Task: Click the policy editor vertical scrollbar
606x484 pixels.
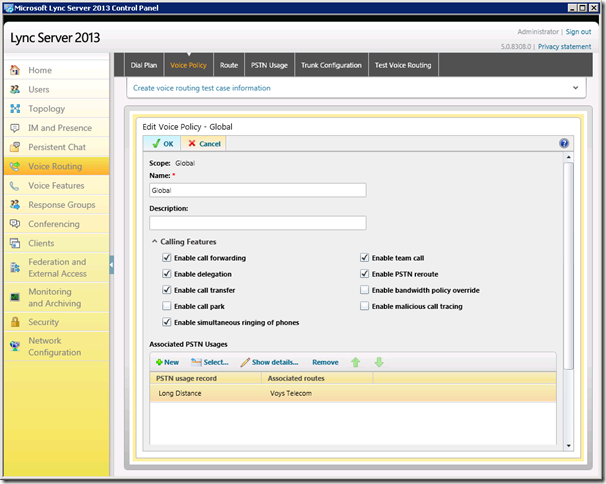Action: [x=568, y=266]
